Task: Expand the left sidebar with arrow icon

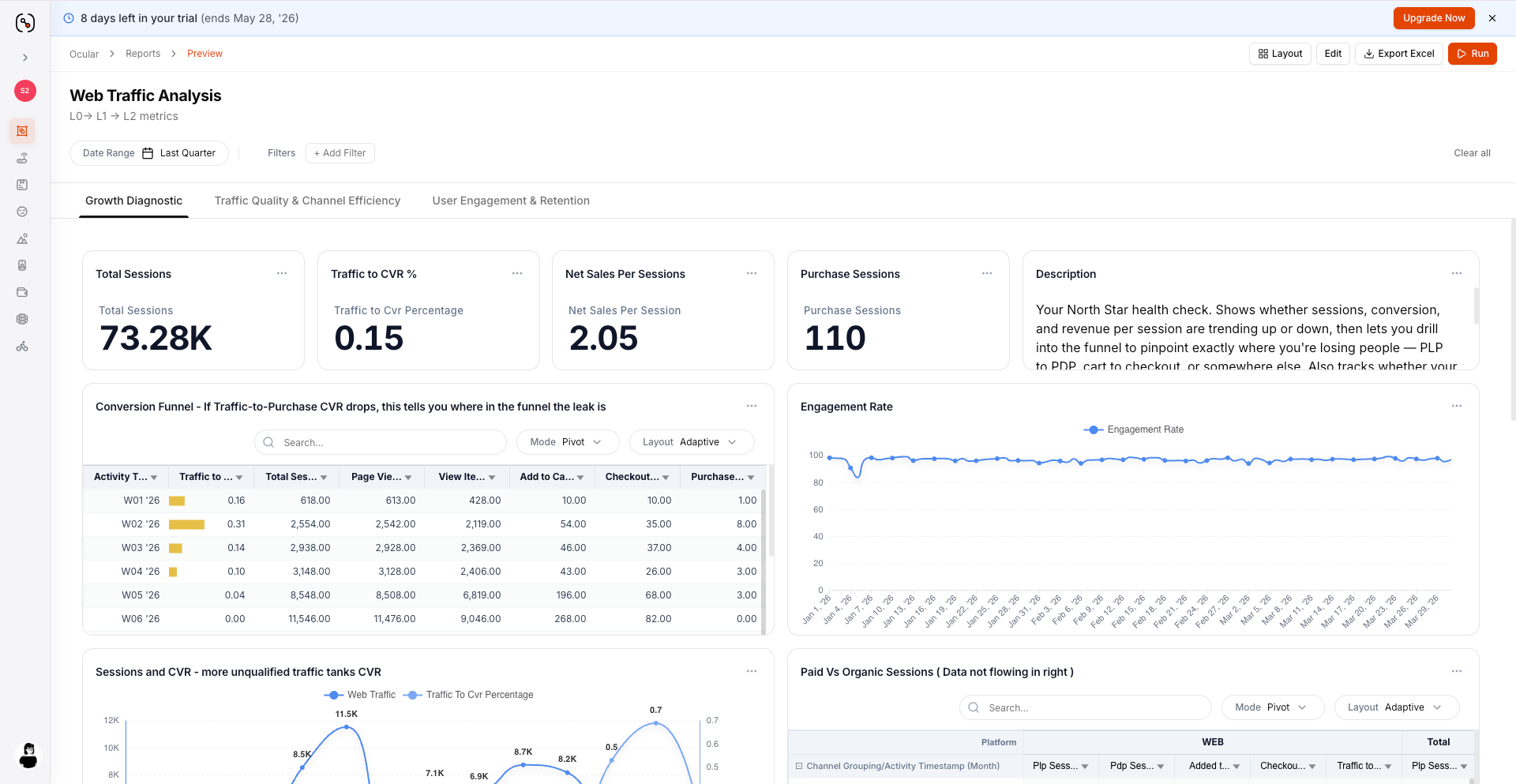Action: [x=25, y=58]
